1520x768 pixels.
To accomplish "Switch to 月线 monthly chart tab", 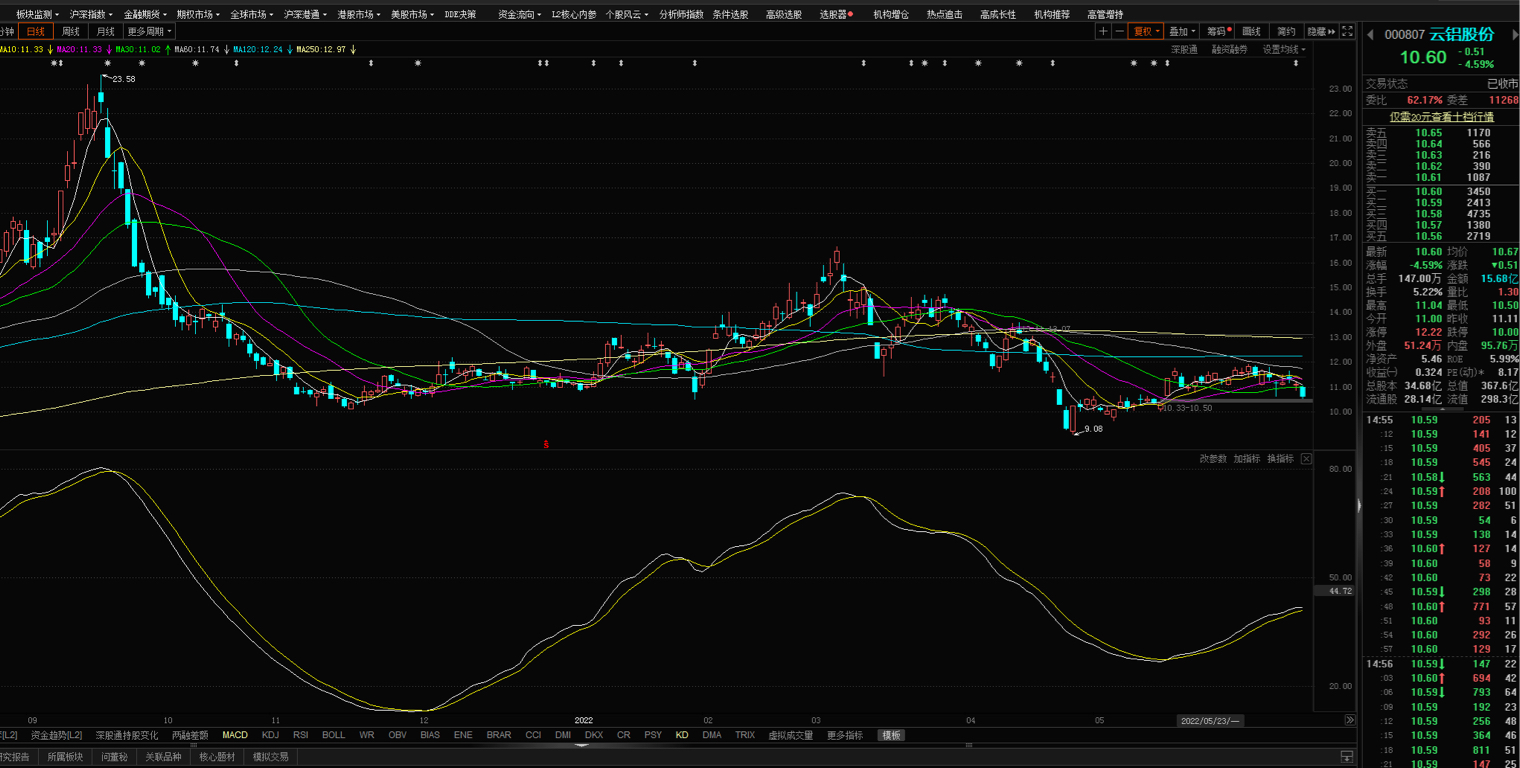I will pos(105,31).
